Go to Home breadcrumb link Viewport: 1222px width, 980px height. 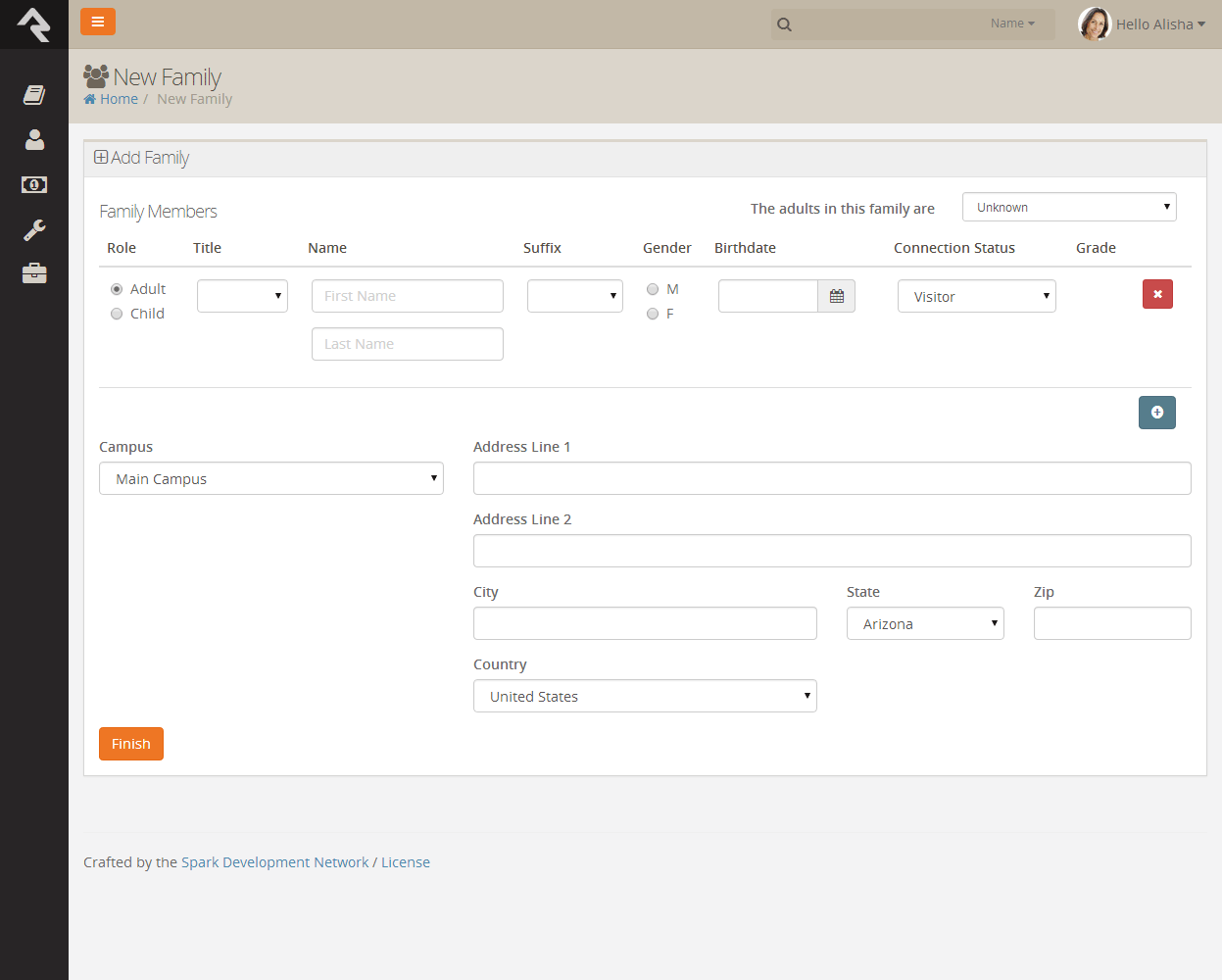(111, 99)
